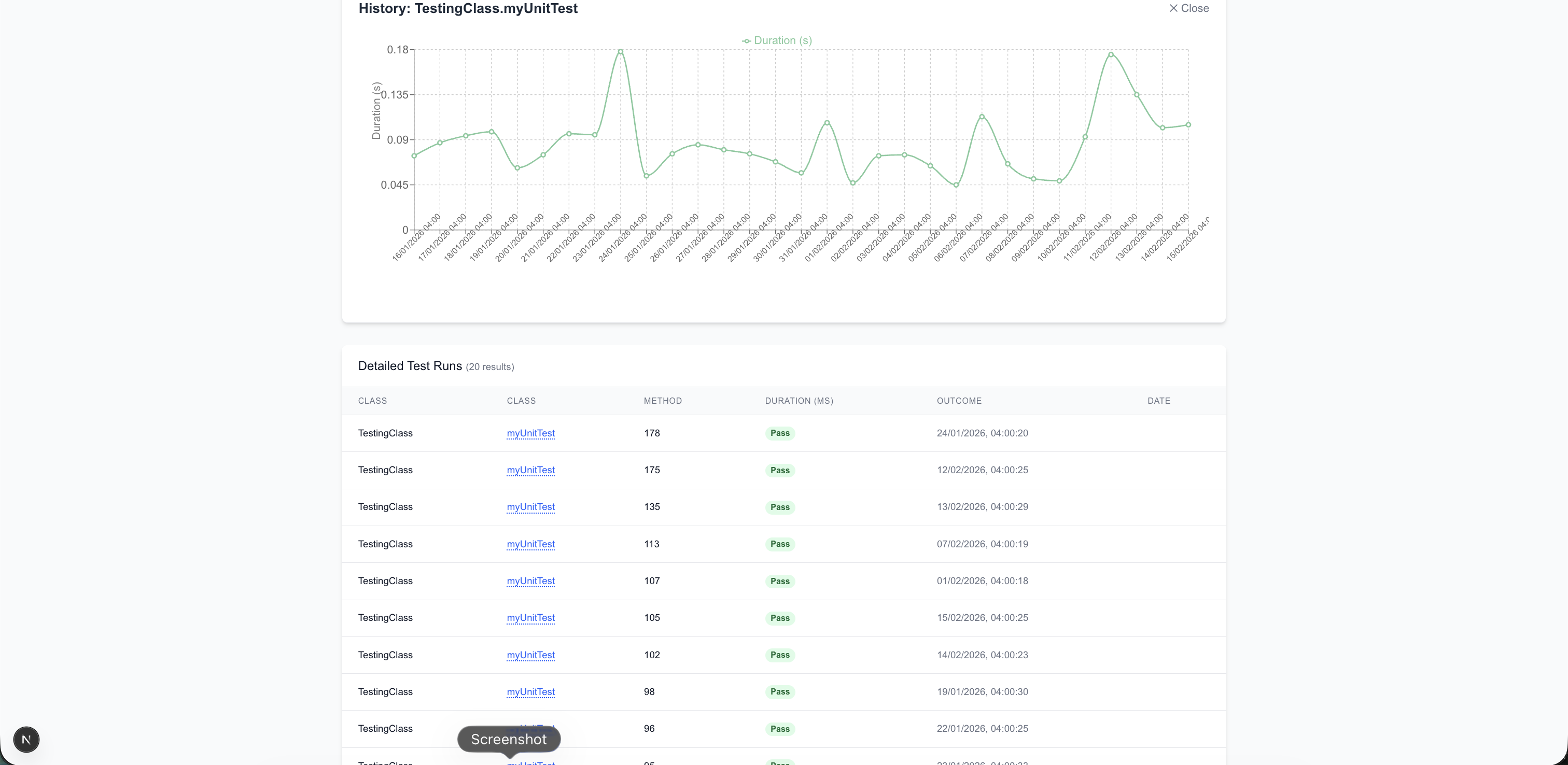The image size is (1568, 765).
Task: Click the 01/02/2026 chart data point
Action: tap(827, 123)
